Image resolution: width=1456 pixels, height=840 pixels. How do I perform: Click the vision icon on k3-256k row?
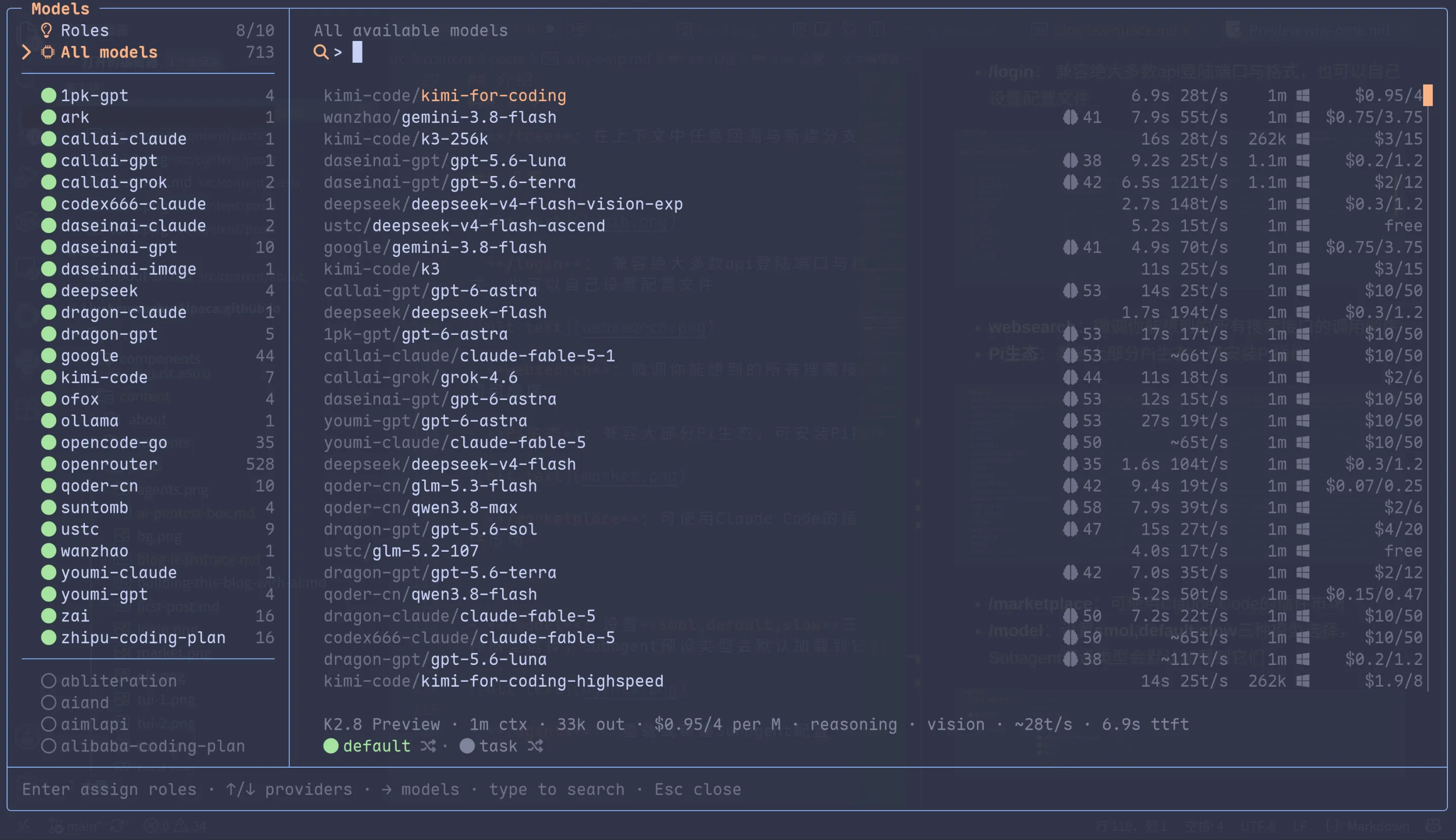tap(1303, 139)
